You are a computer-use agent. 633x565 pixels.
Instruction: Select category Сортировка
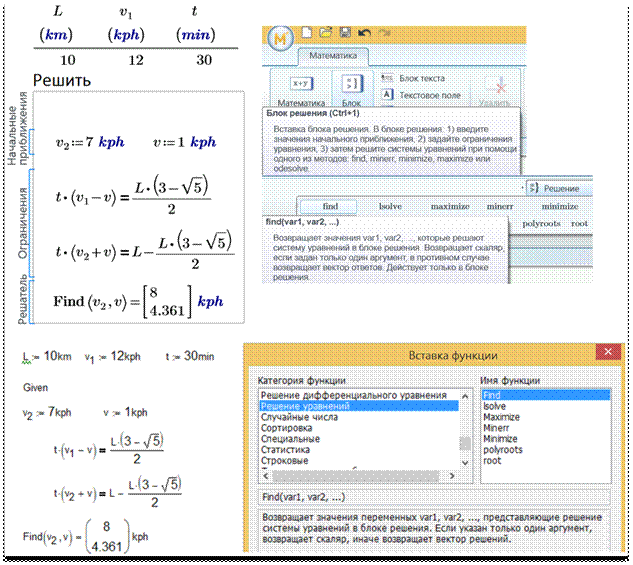click(x=358, y=428)
